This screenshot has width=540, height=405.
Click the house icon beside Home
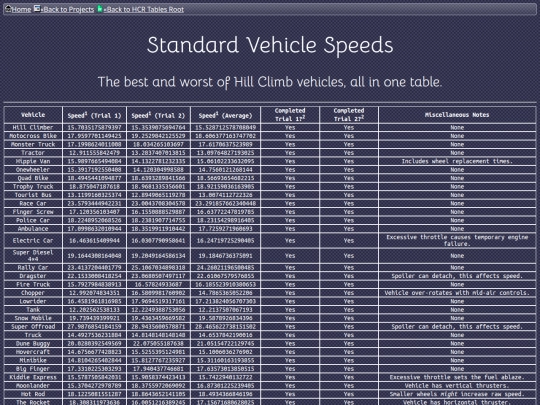[8, 9]
